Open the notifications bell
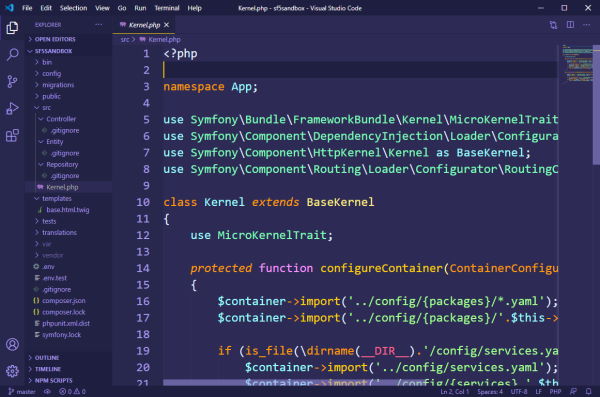This screenshot has width=600, height=397. coord(589,392)
